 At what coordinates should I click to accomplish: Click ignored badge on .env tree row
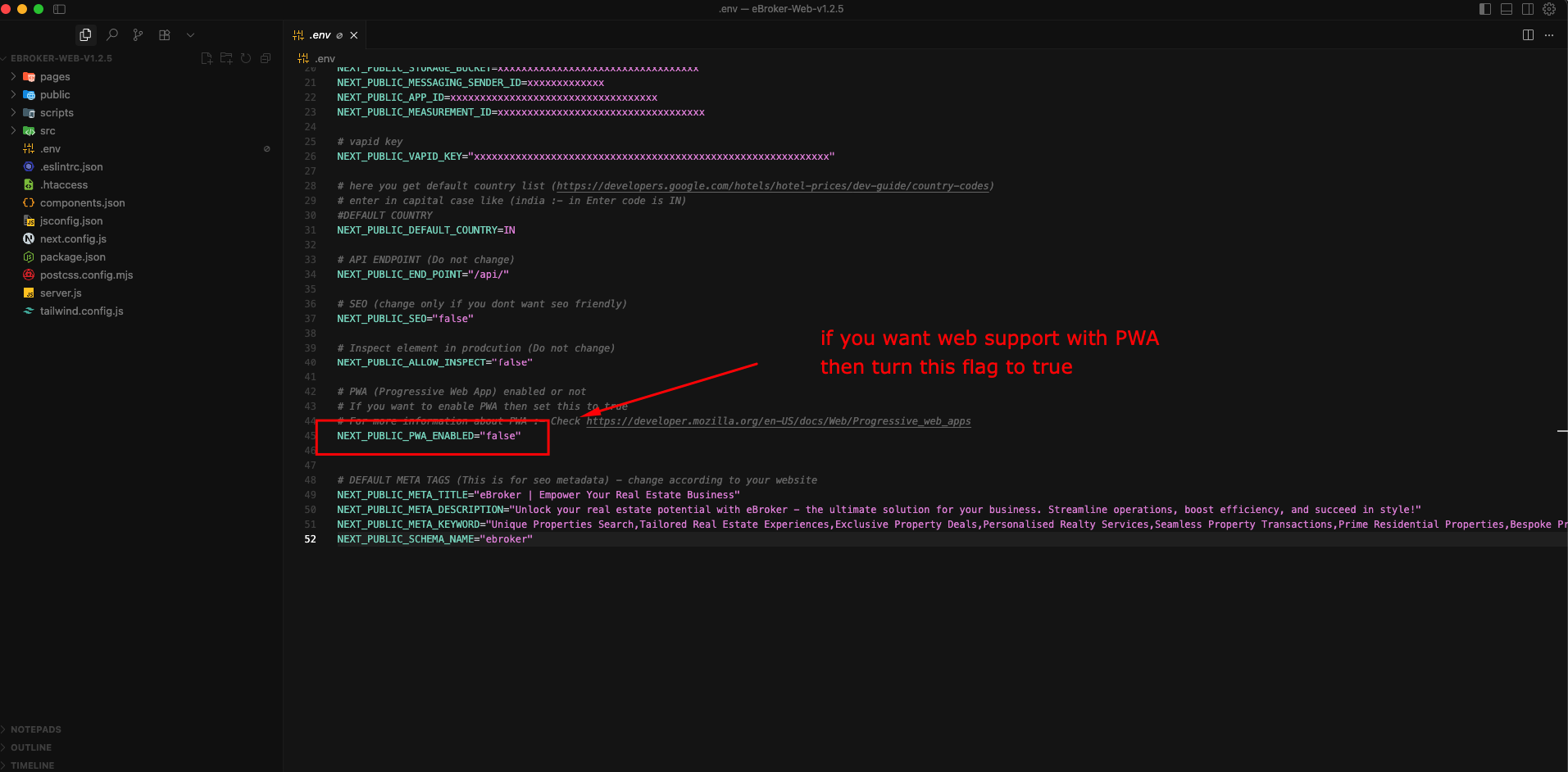266,148
